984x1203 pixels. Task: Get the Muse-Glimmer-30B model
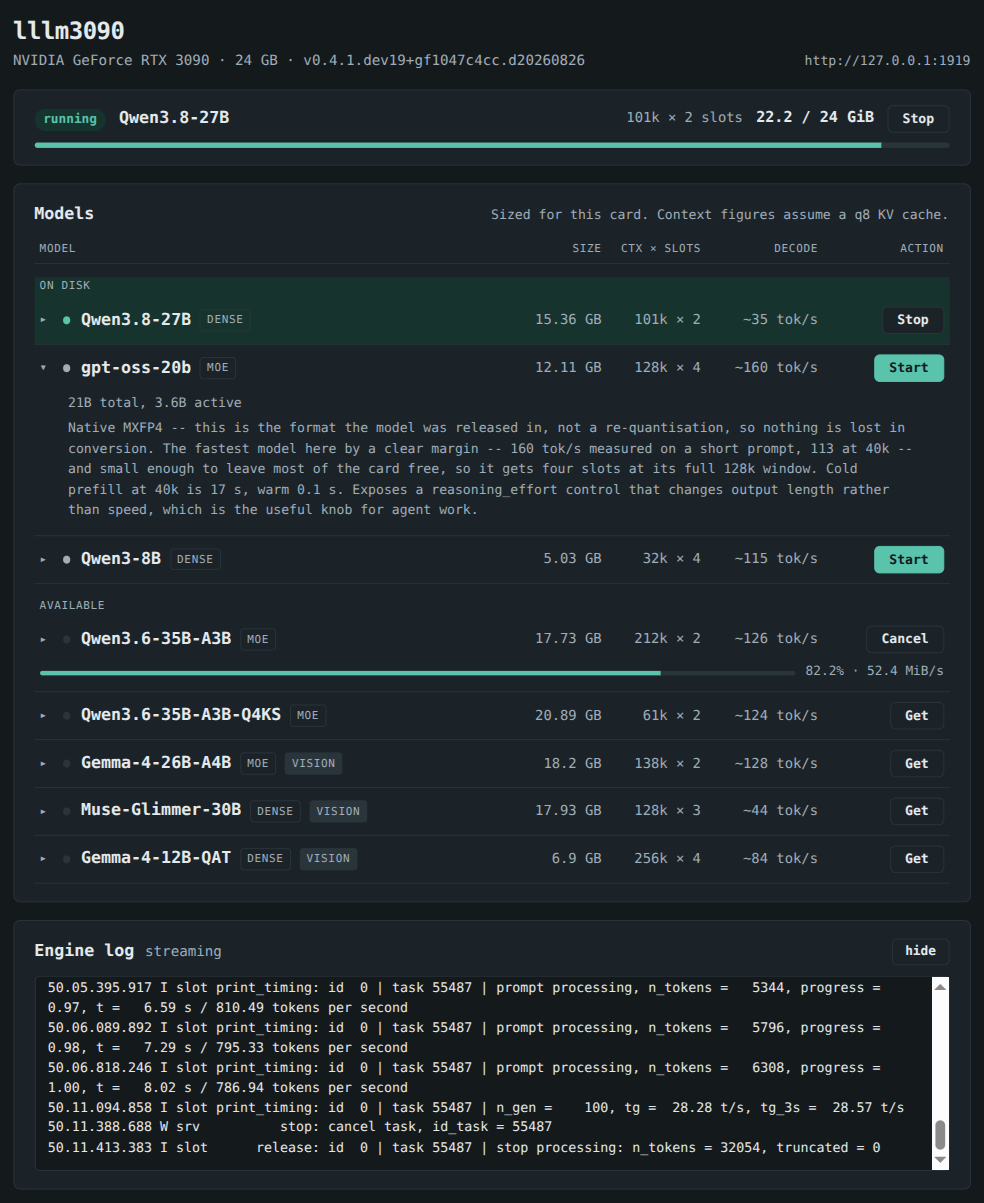(917, 811)
